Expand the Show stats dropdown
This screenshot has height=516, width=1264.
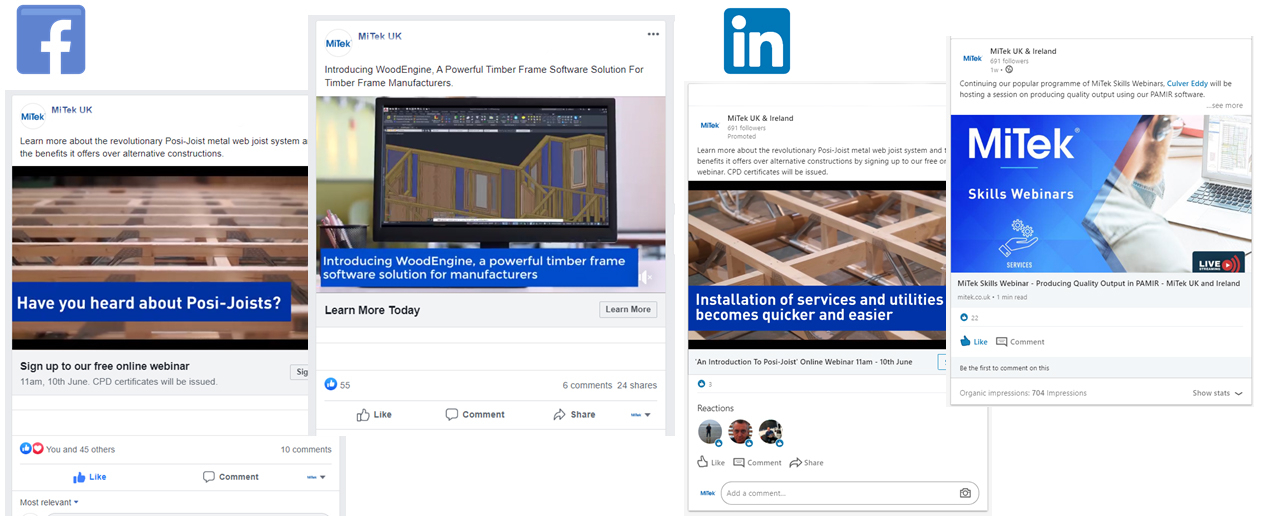point(1218,393)
